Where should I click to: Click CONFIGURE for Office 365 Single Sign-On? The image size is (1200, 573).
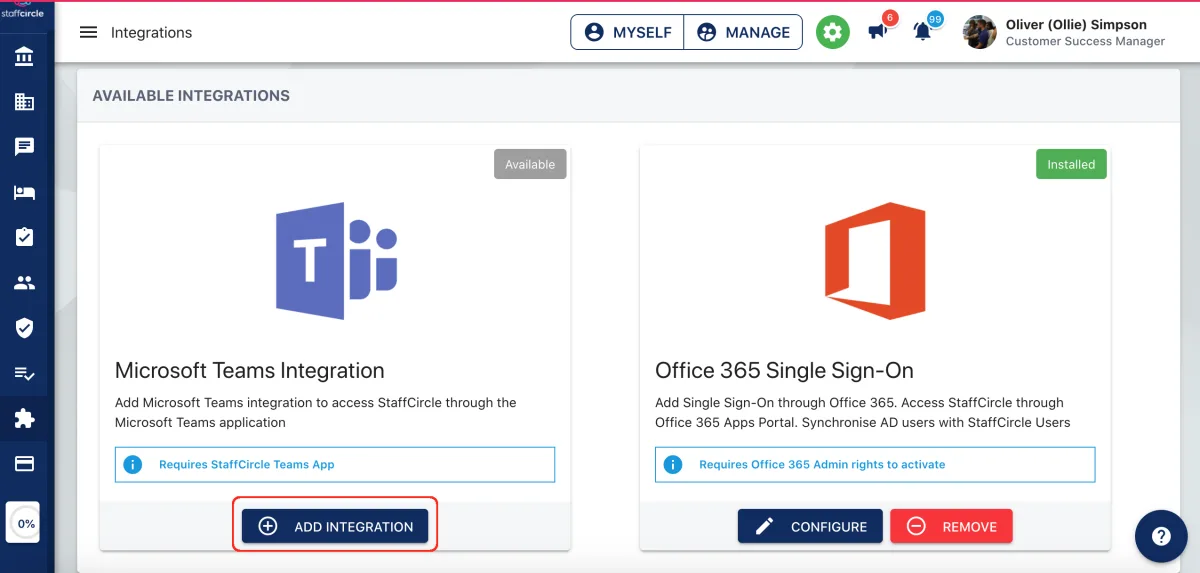[x=810, y=526]
